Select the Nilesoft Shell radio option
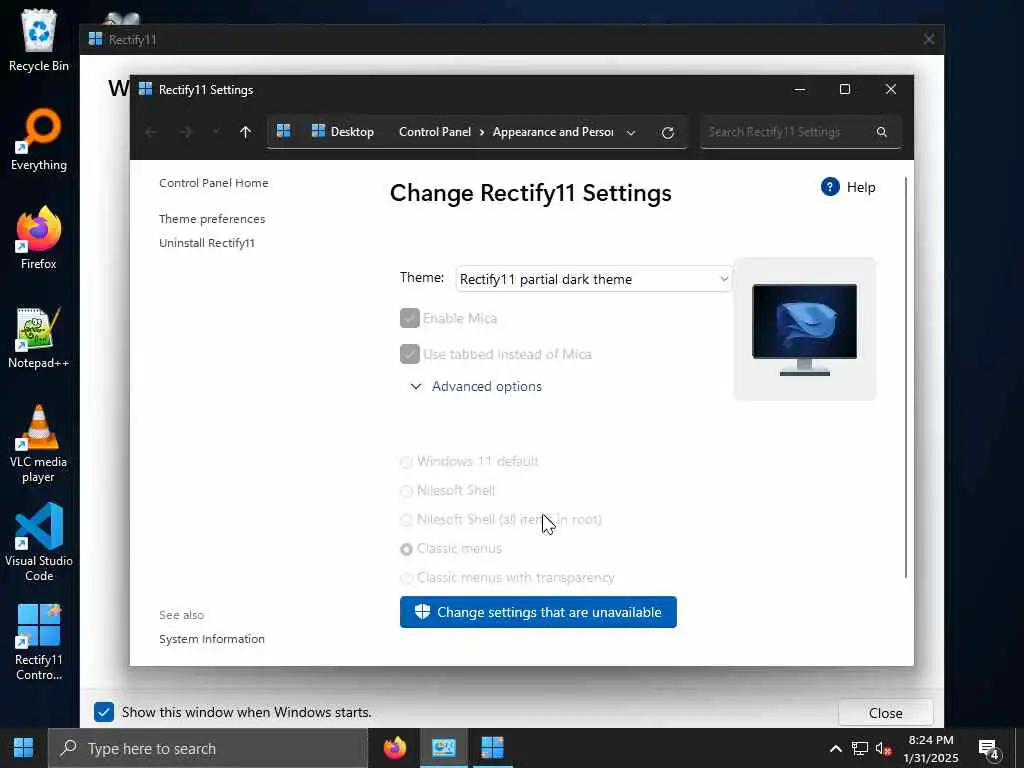 (x=406, y=491)
